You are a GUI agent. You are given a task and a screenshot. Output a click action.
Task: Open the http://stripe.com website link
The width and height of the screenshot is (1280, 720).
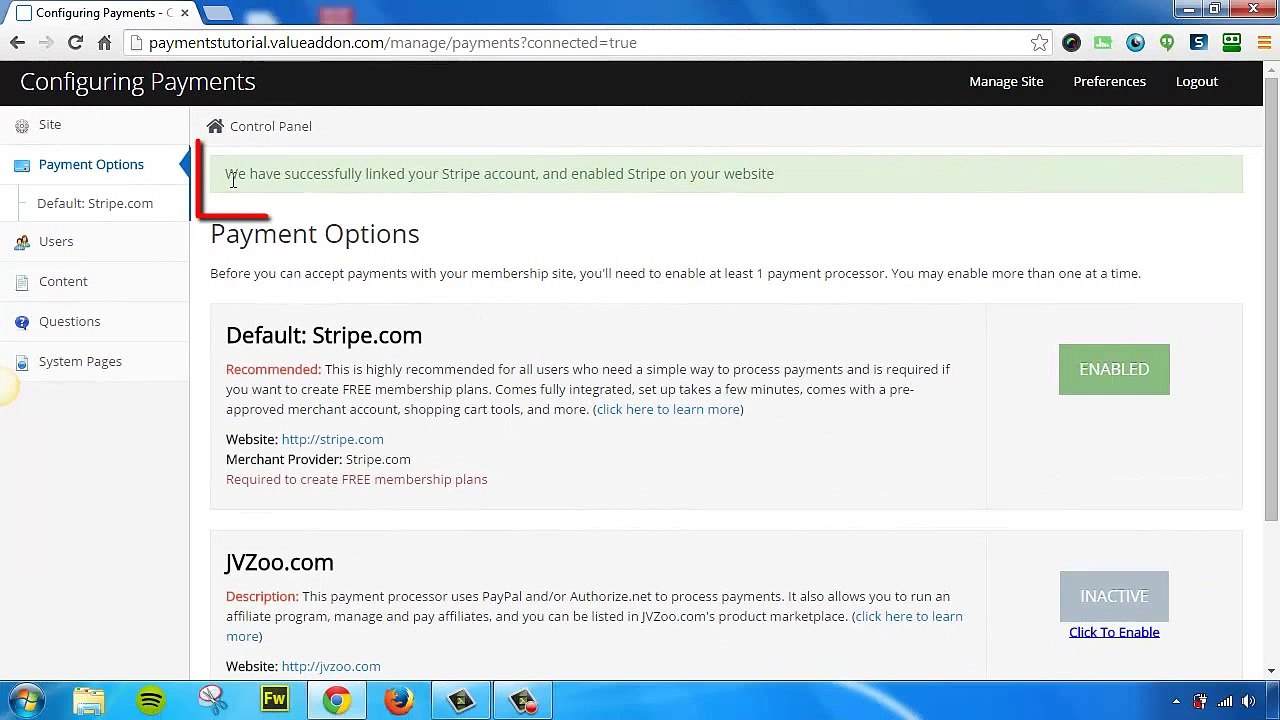pyautogui.click(x=332, y=439)
